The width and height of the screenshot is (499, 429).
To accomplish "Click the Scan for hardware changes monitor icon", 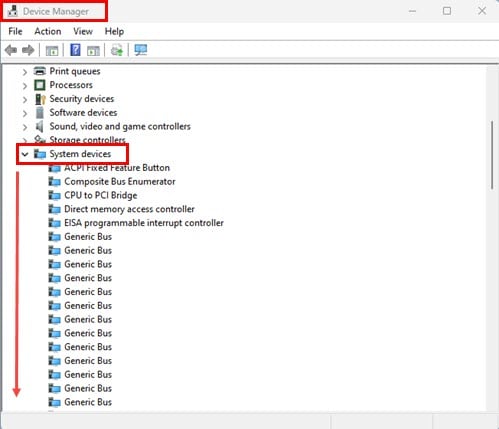I will coord(141,50).
